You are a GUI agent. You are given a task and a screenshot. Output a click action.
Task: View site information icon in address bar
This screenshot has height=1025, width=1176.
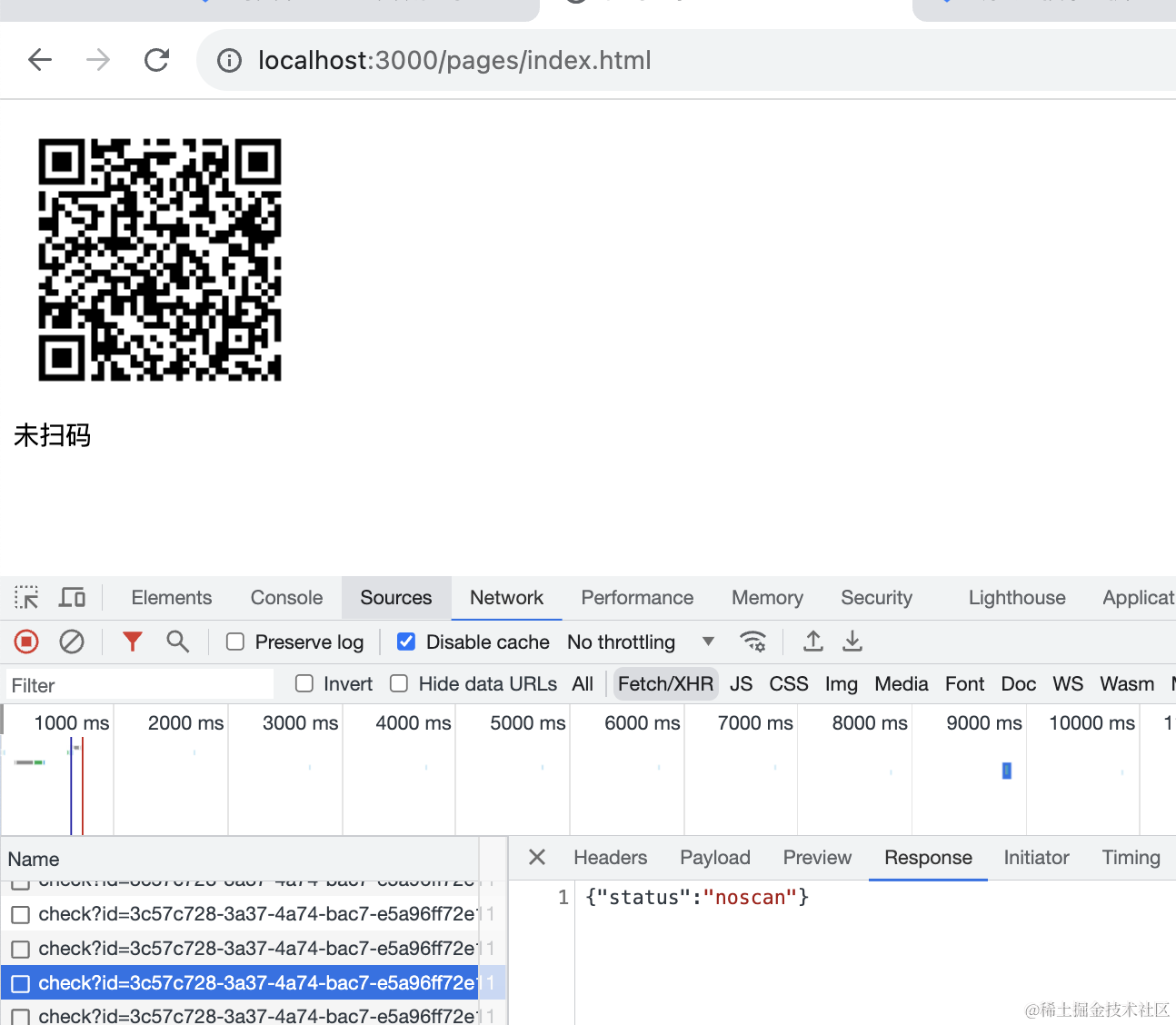229,61
